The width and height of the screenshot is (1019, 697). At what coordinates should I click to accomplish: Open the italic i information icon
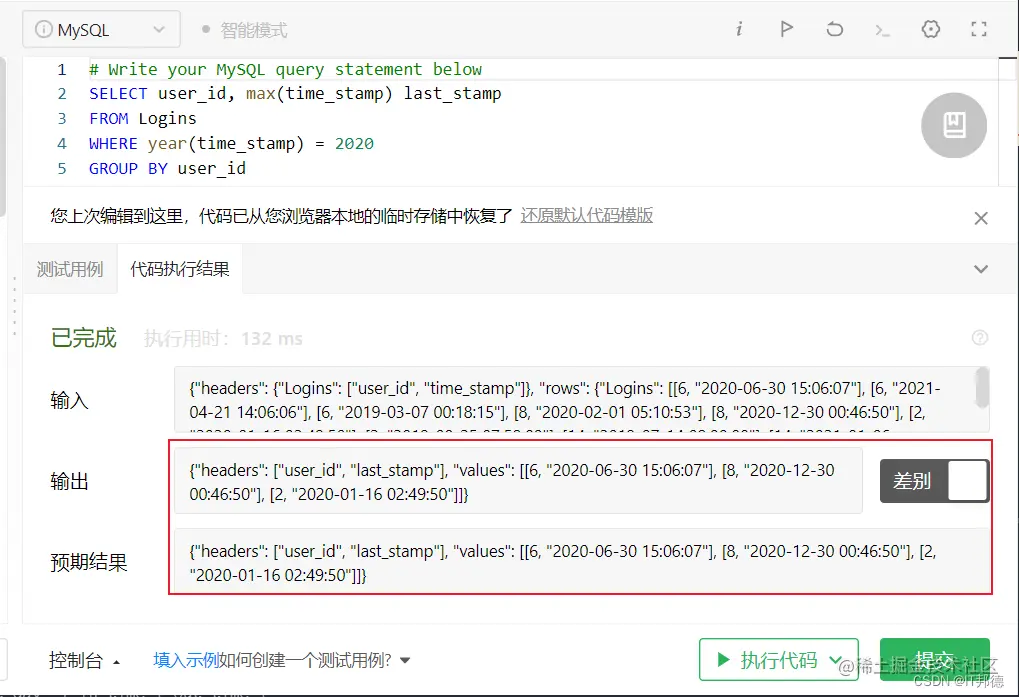(x=739, y=29)
